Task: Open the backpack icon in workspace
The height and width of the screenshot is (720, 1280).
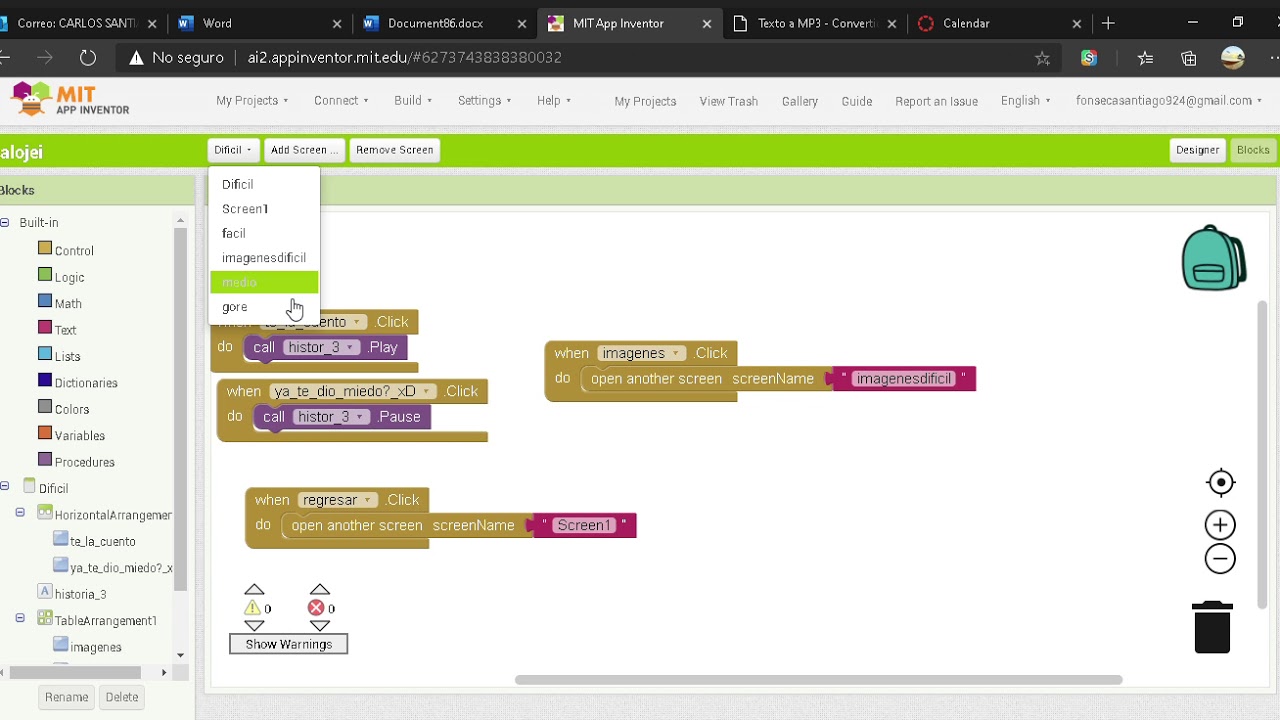Action: click(x=1213, y=258)
